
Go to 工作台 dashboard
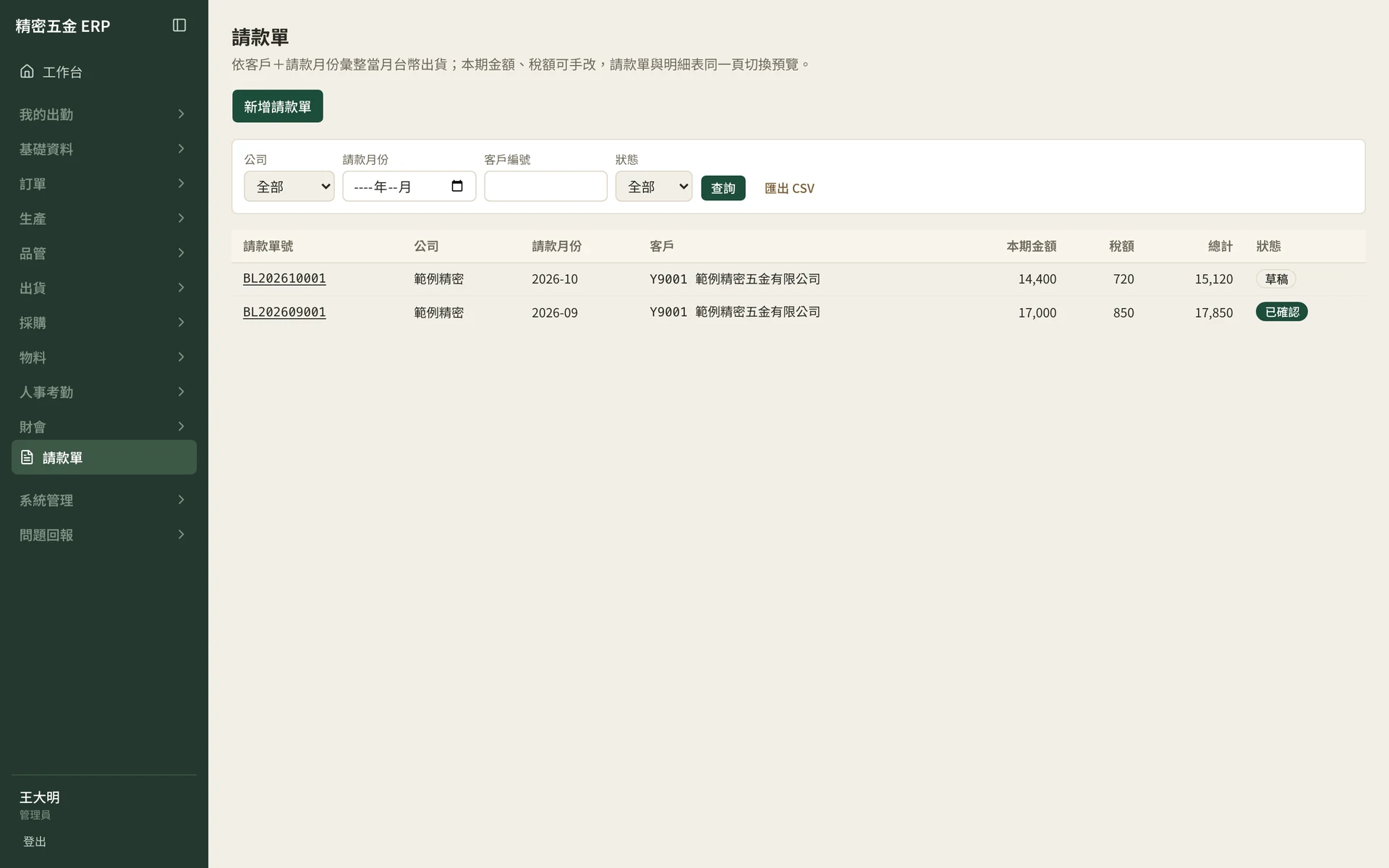pyautogui.click(x=104, y=72)
